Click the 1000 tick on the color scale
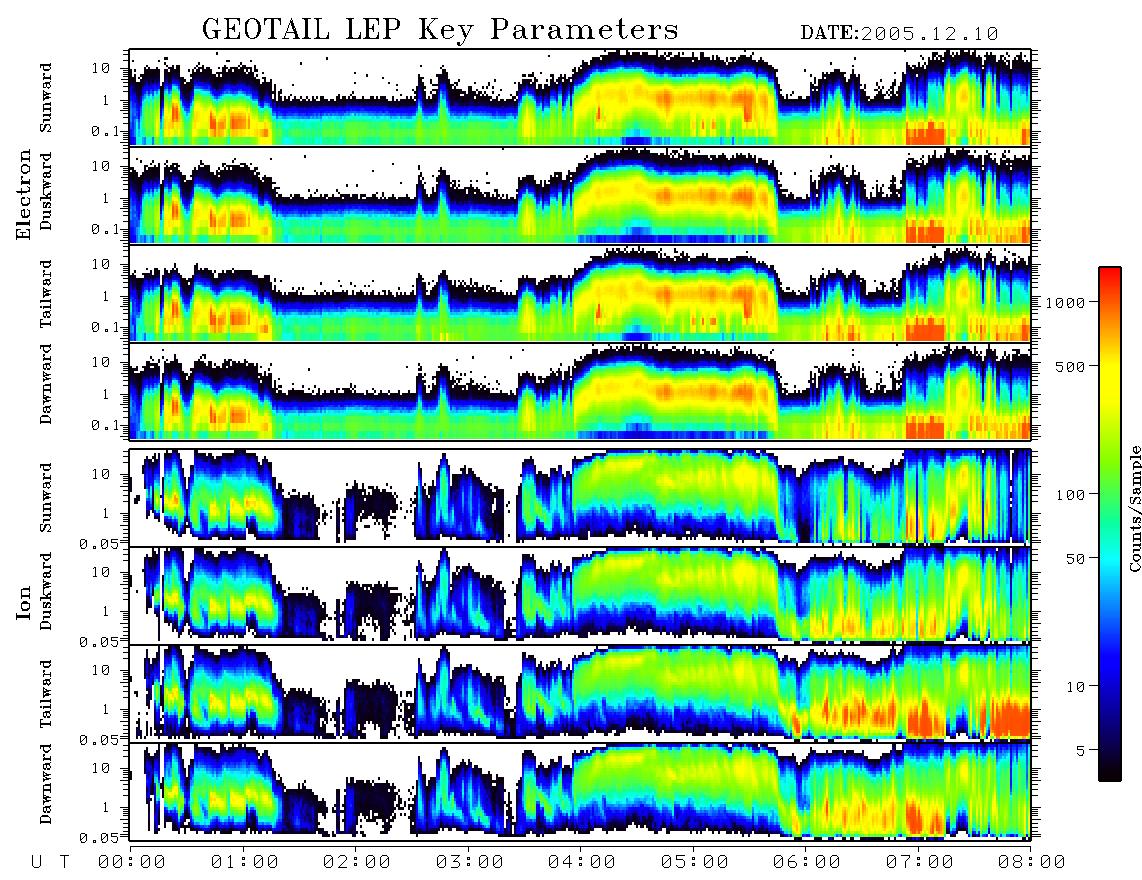This screenshot has width=1142, height=880. point(1066,302)
